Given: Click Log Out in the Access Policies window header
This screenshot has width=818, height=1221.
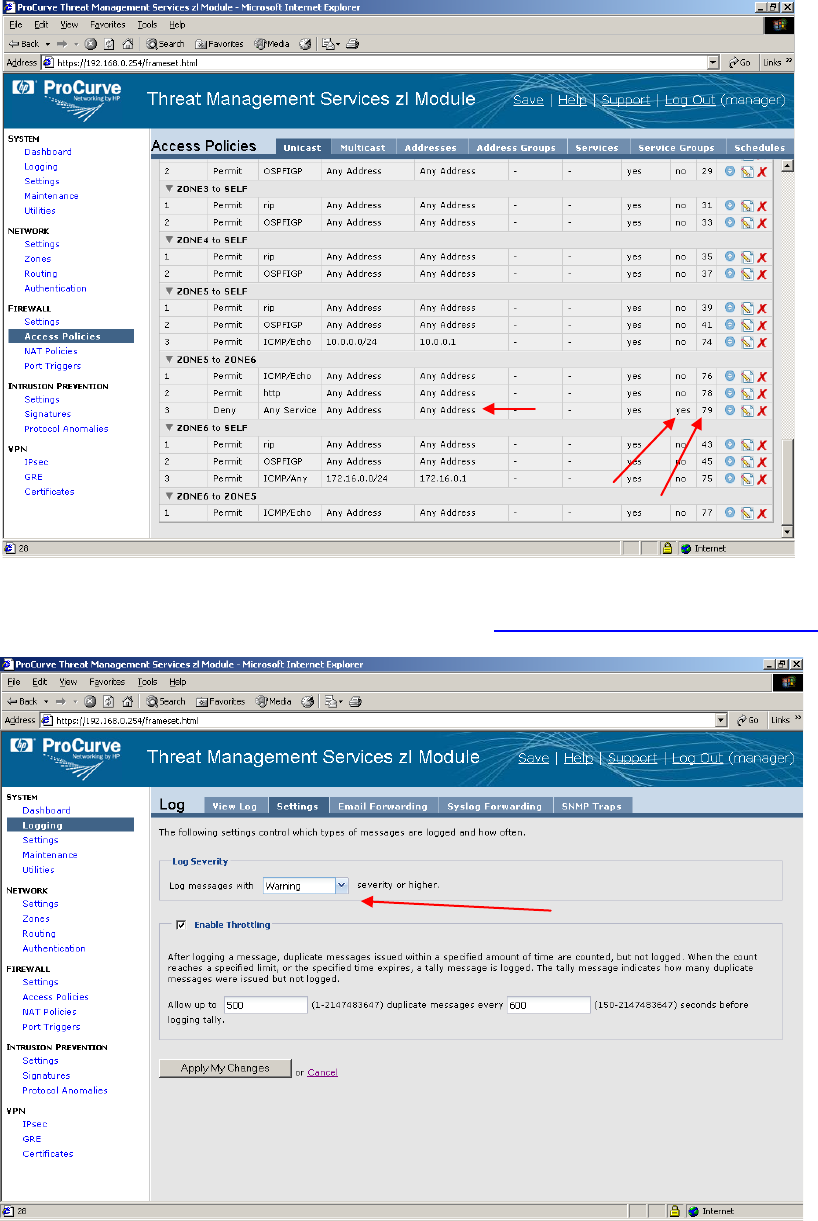Looking at the screenshot, I should point(688,100).
